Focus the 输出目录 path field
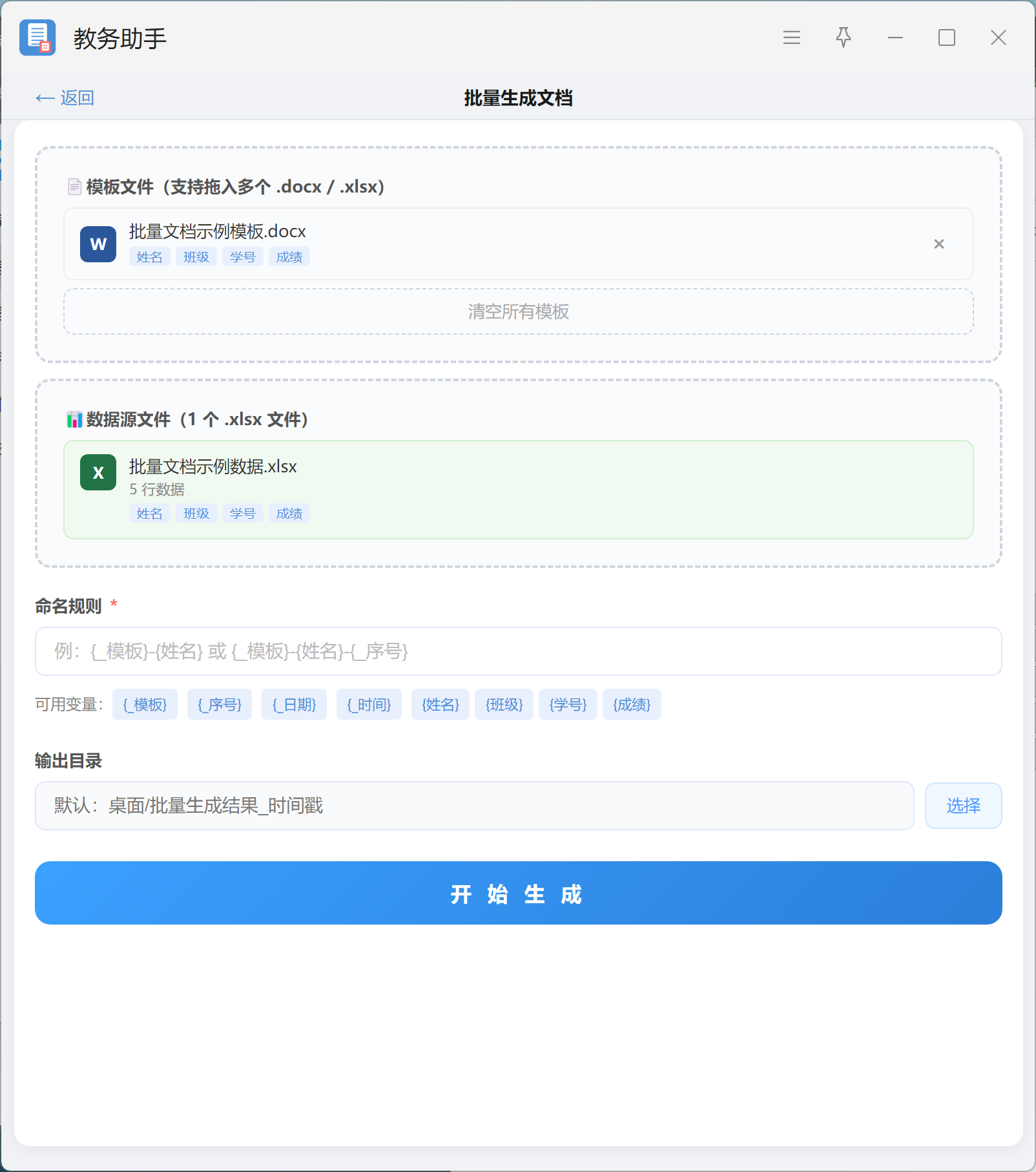 tap(475, 806)
